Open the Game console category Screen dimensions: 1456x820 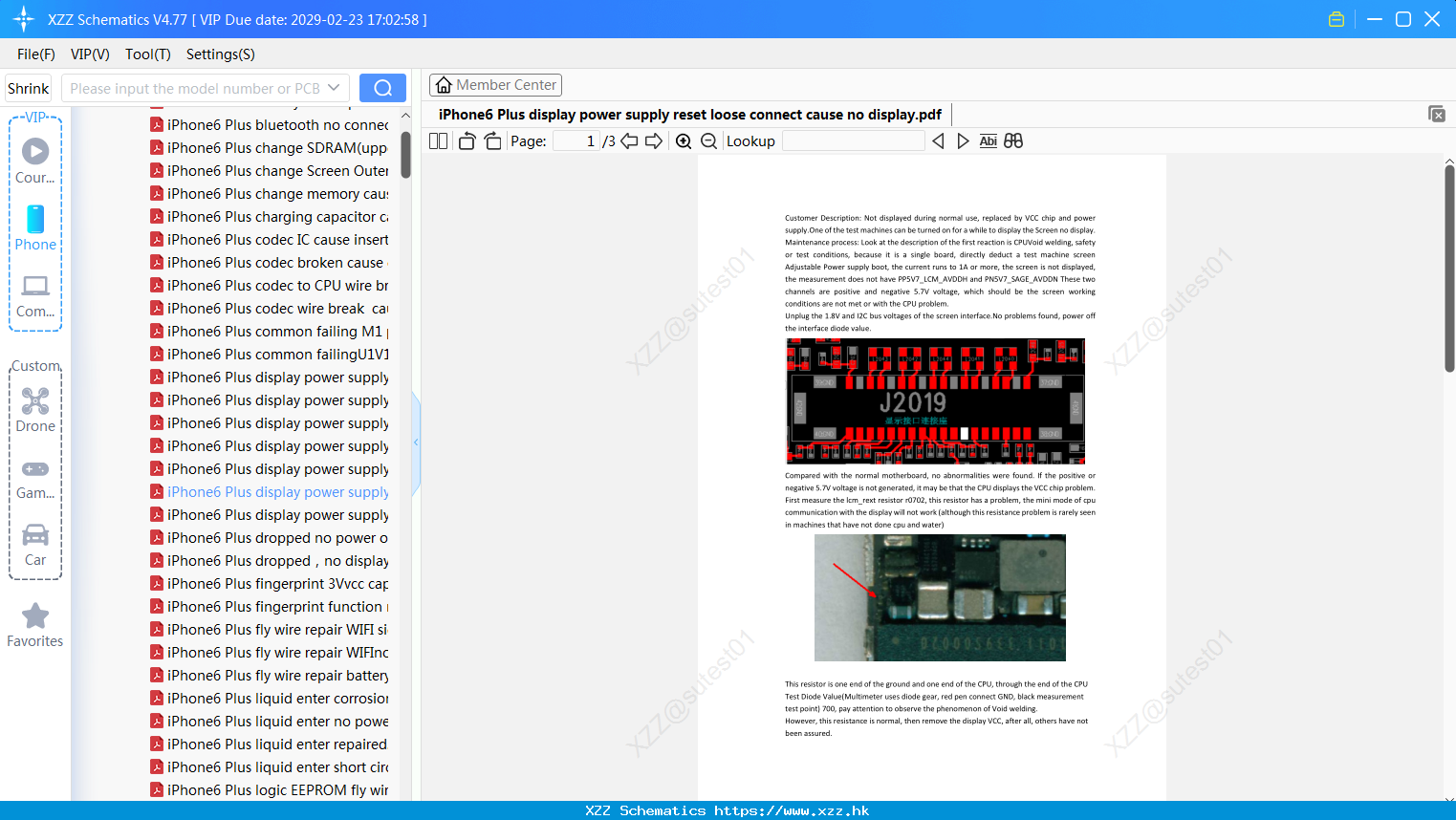[35, 478]
